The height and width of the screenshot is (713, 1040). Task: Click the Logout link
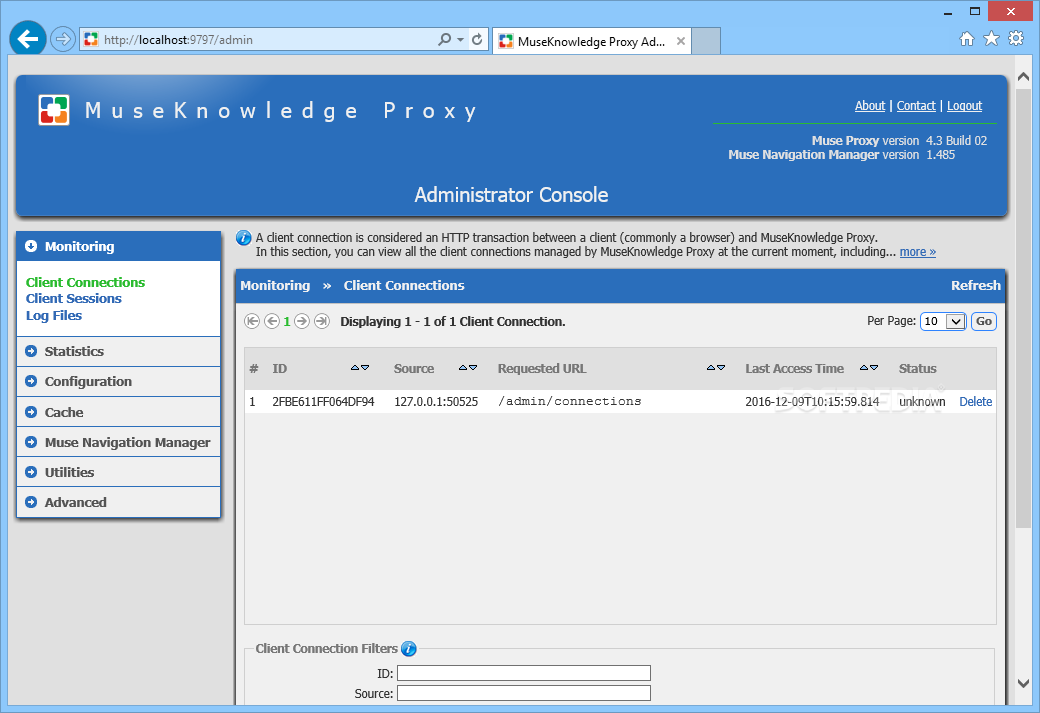964,105
